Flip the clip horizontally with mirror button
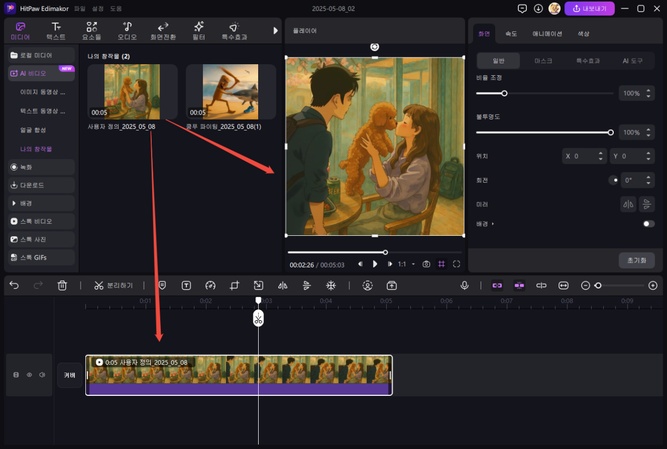The height and width of the screenshot is (449, 667). 628,205
